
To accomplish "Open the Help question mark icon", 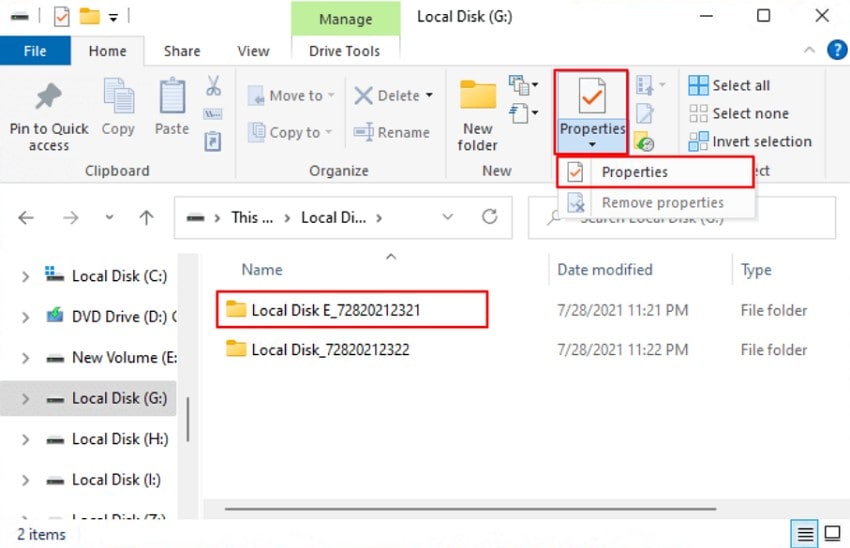I will [837, 50].
